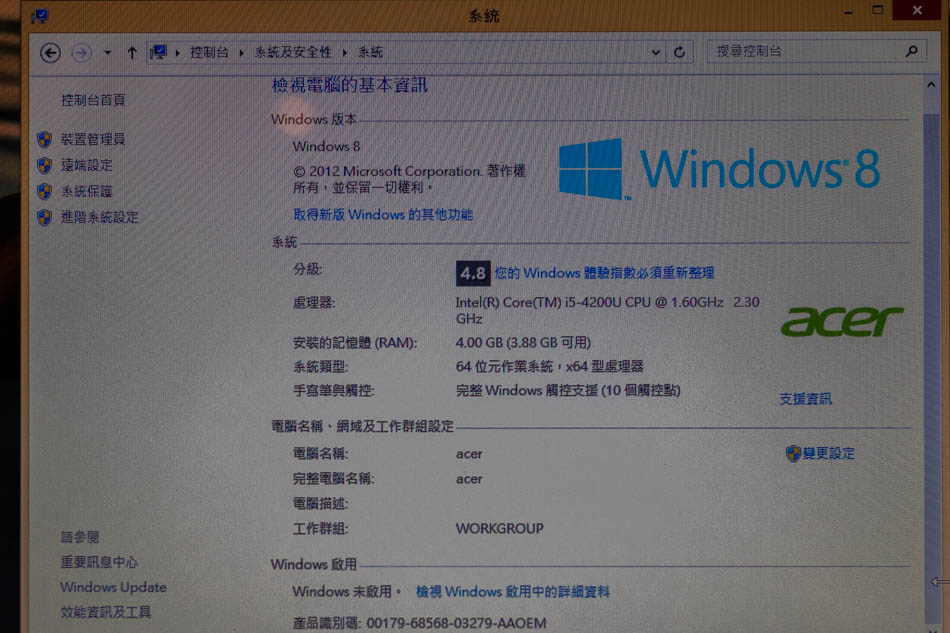Click the system icon in title bar
This screenshot has width=950, height=633.
pyautogui.click(x=40, y=16)
